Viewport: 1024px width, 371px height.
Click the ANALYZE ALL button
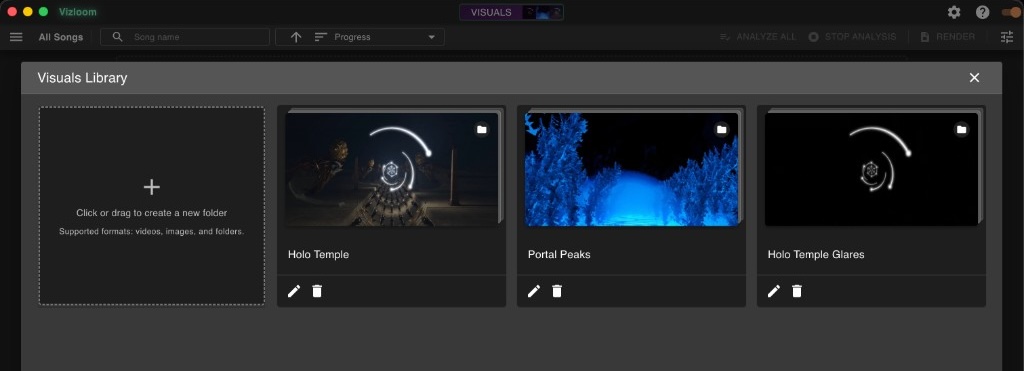(758, 37)
